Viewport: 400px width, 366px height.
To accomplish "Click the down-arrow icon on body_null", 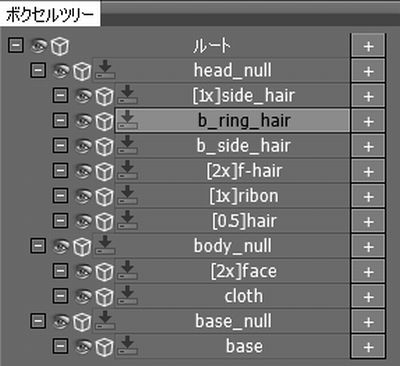I will tap(105, 245).
